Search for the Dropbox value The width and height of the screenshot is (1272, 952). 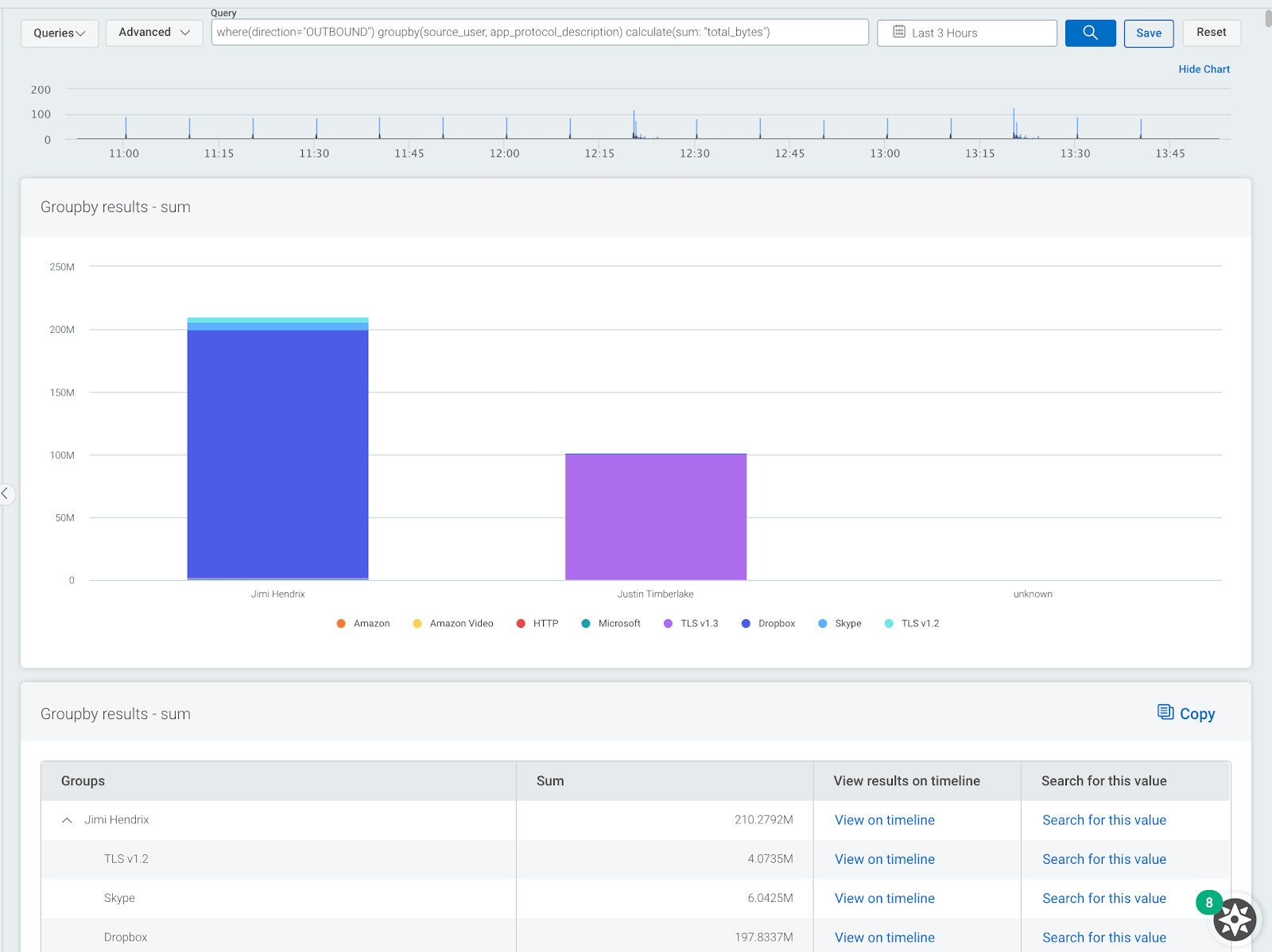coord(1103,937)
